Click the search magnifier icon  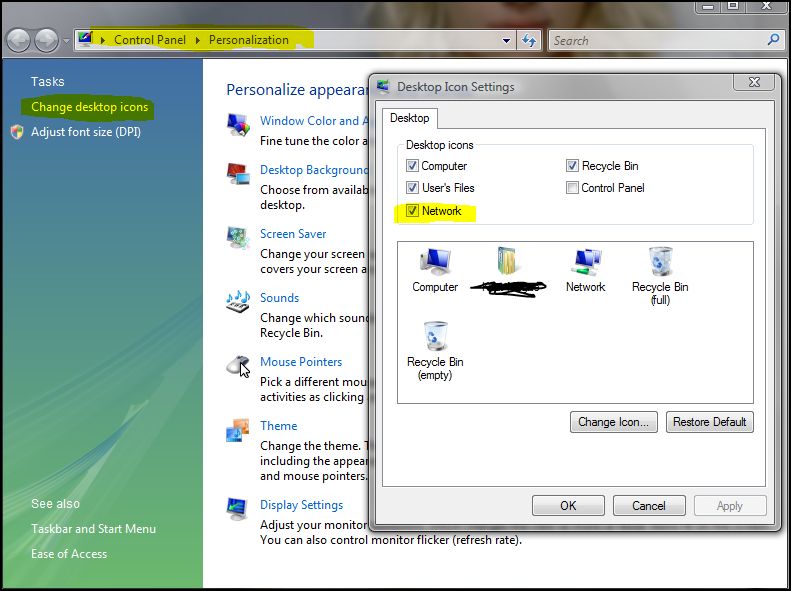tap(772, 40)
